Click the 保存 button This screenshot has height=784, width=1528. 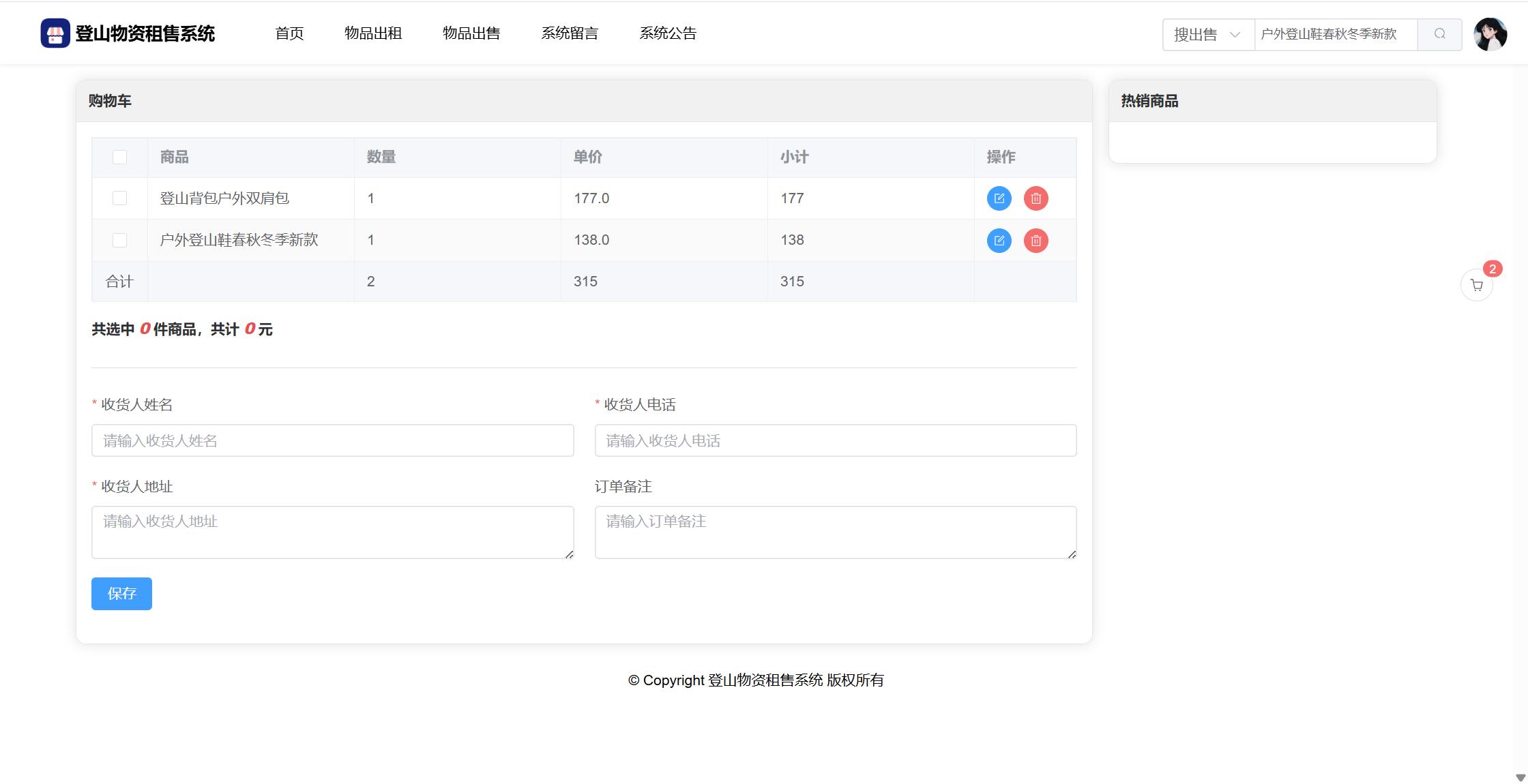click(121, 593)
